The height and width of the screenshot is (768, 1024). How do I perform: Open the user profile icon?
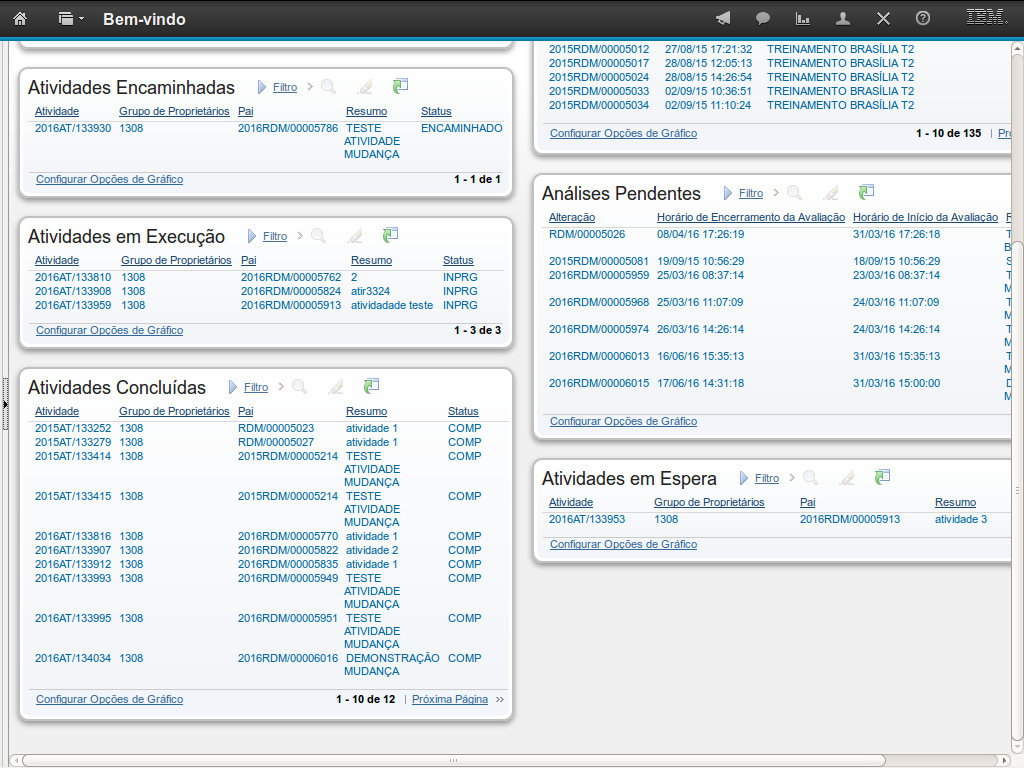pos(843,18)
